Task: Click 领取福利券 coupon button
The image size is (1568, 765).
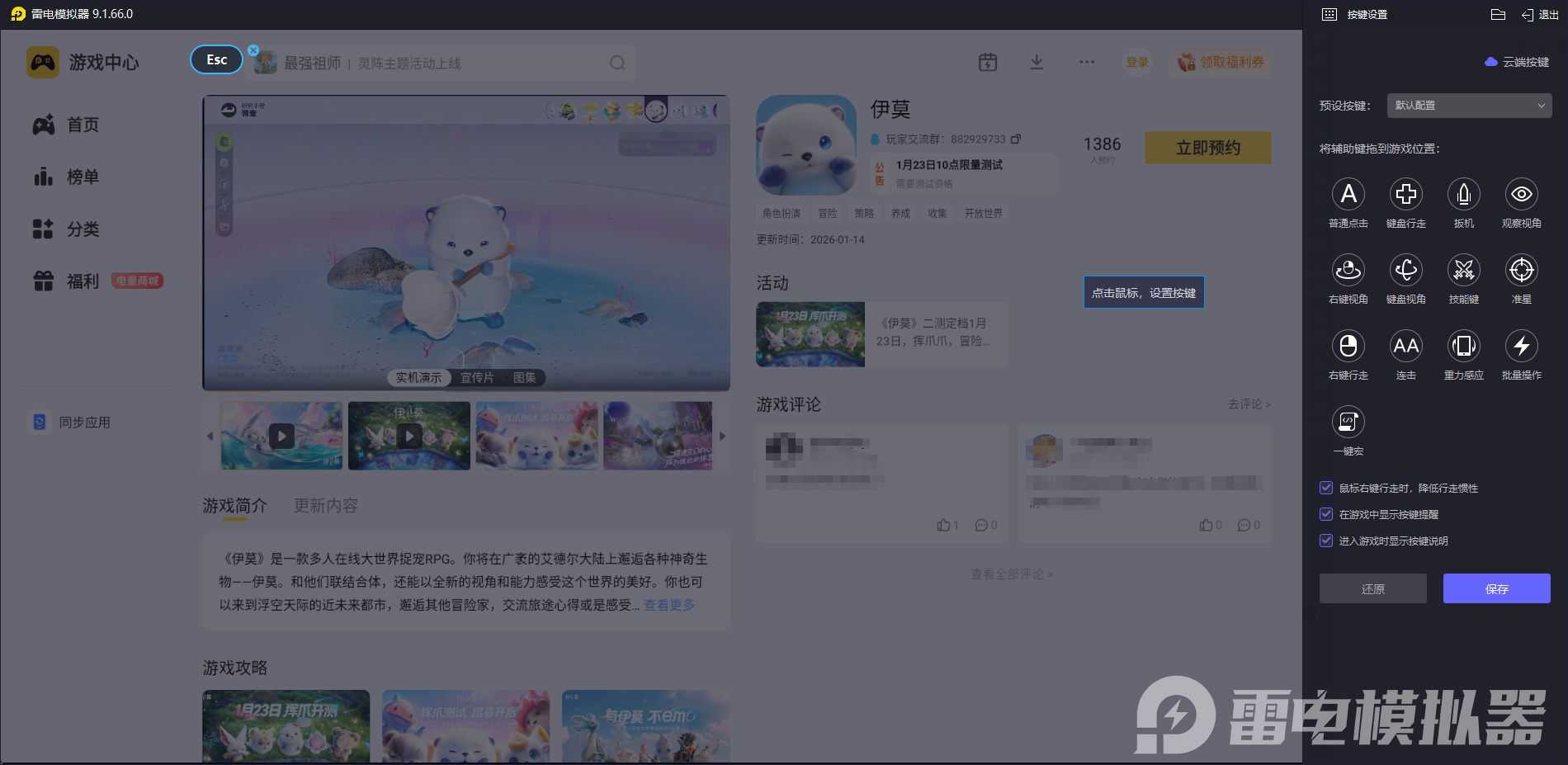Action: pyautogui.click(x=1221, y=62)
